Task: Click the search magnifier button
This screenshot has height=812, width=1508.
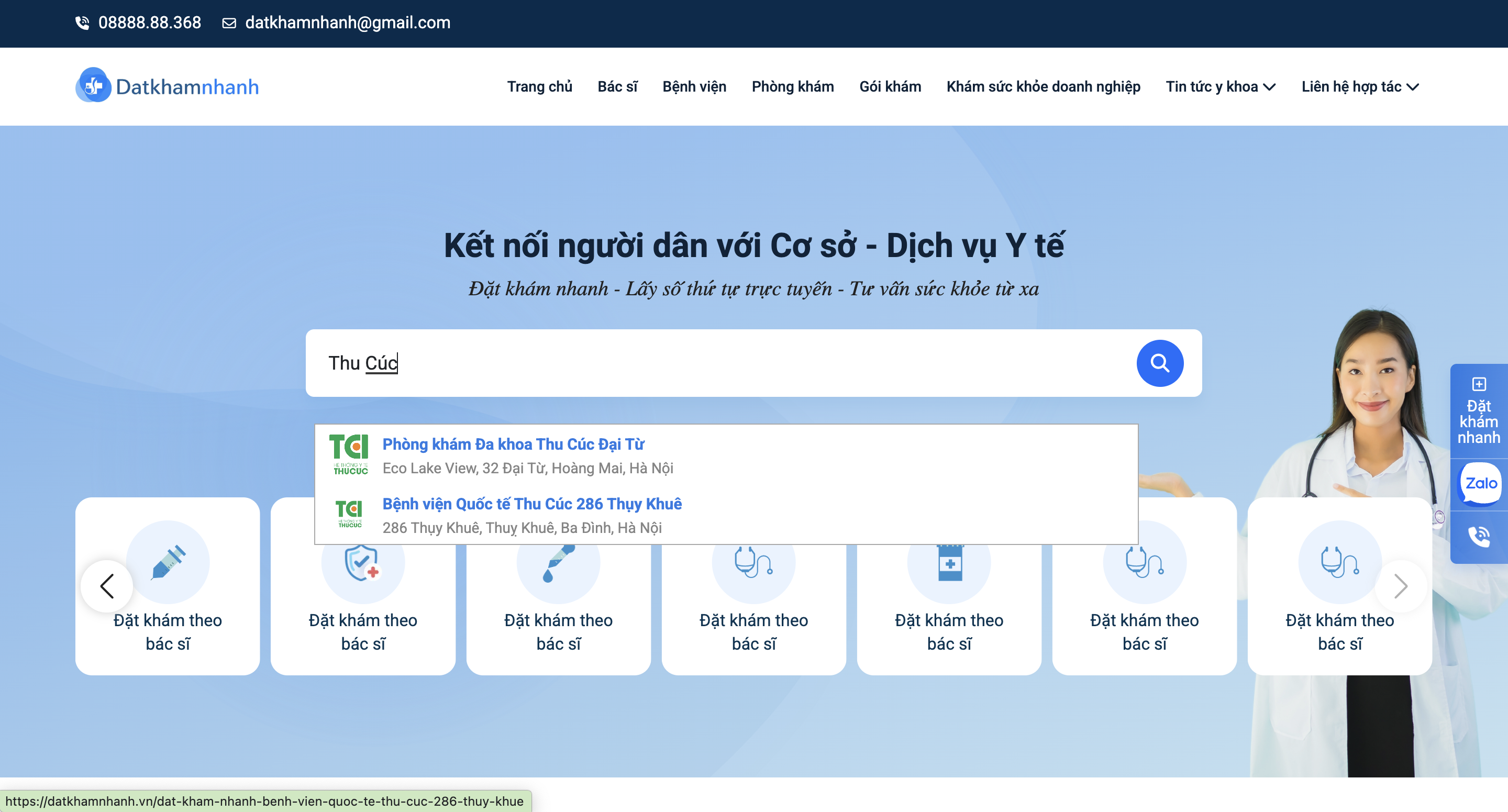Action: point(1160,363)
